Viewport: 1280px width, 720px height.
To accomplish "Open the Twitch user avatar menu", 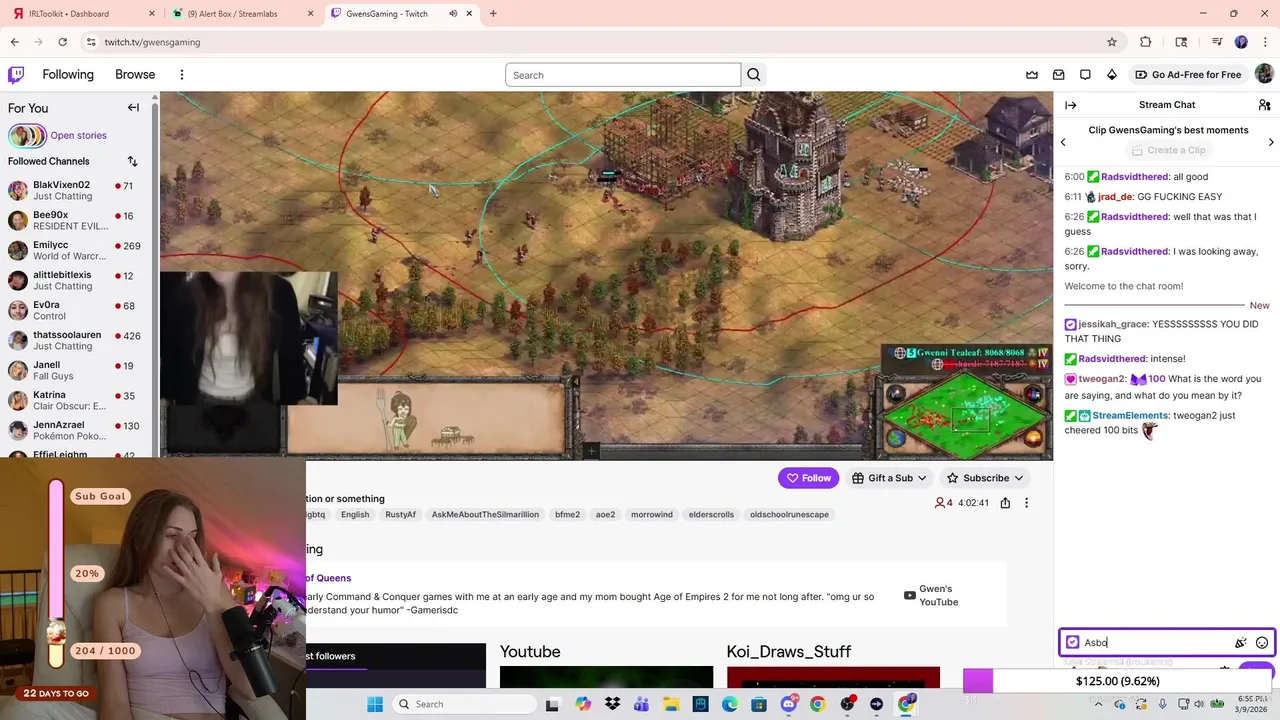I will click(x=1264, y=74).
